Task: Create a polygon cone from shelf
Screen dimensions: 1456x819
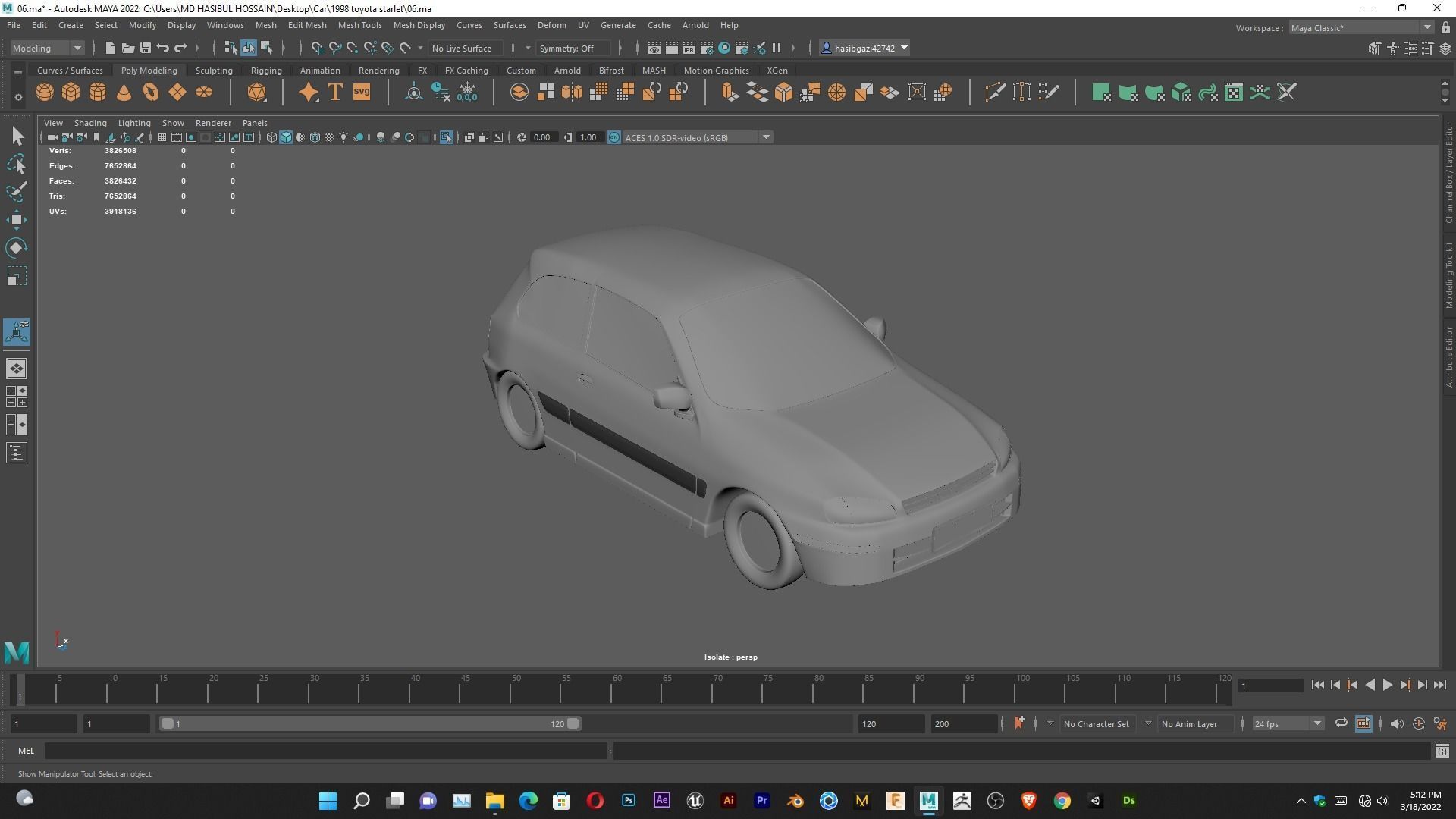Action: click(x=124, y=93)
